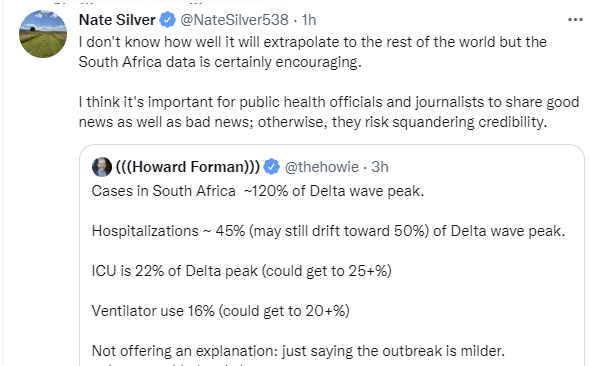Click the Ventilator use 16% line

click(x=220, y=311)
